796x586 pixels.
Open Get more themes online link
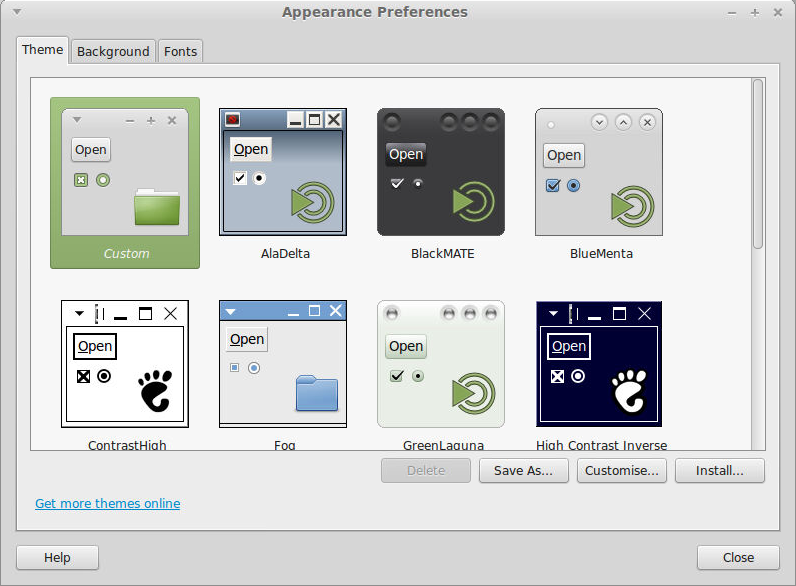click(x=108, y=503)
